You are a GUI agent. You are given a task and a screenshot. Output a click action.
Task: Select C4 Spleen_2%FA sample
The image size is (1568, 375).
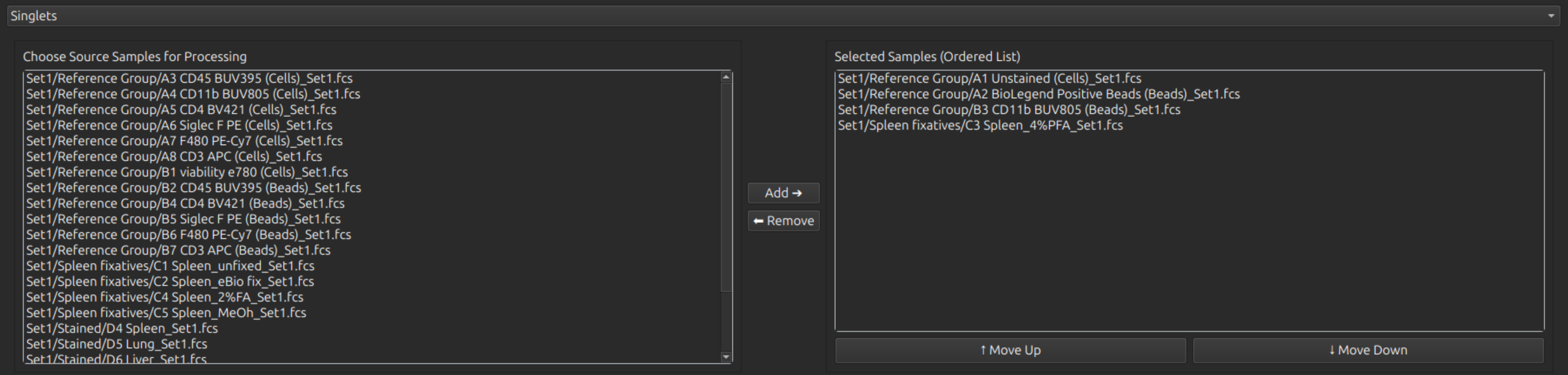(372, 297)
